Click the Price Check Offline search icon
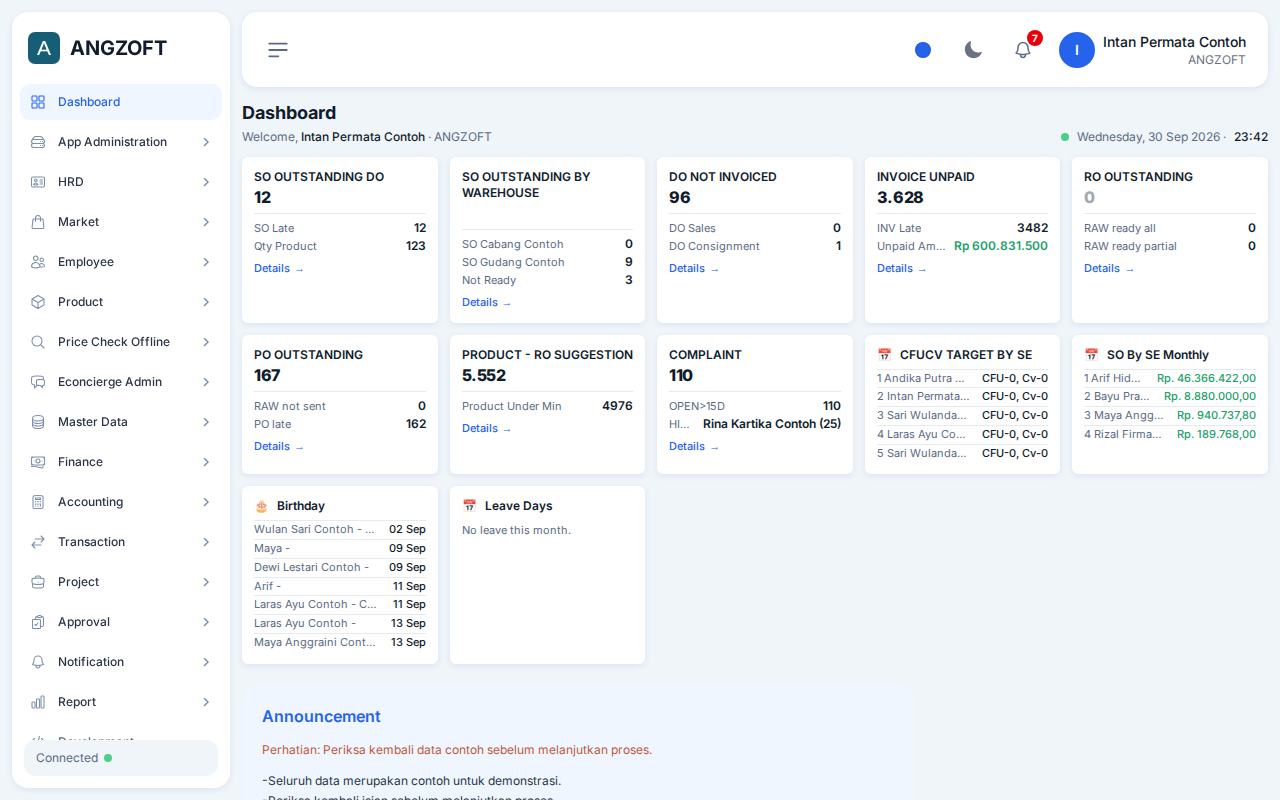Image resolution: width=1280 pixels, height=800 pixels. pyautogui.click(x=38, y=342)
